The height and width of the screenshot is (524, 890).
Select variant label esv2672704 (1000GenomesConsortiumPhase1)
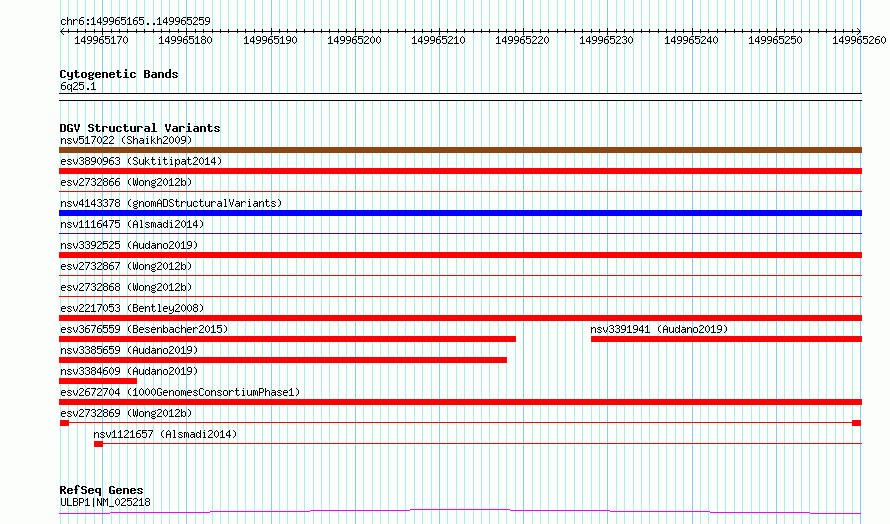(x=180, y=392)
